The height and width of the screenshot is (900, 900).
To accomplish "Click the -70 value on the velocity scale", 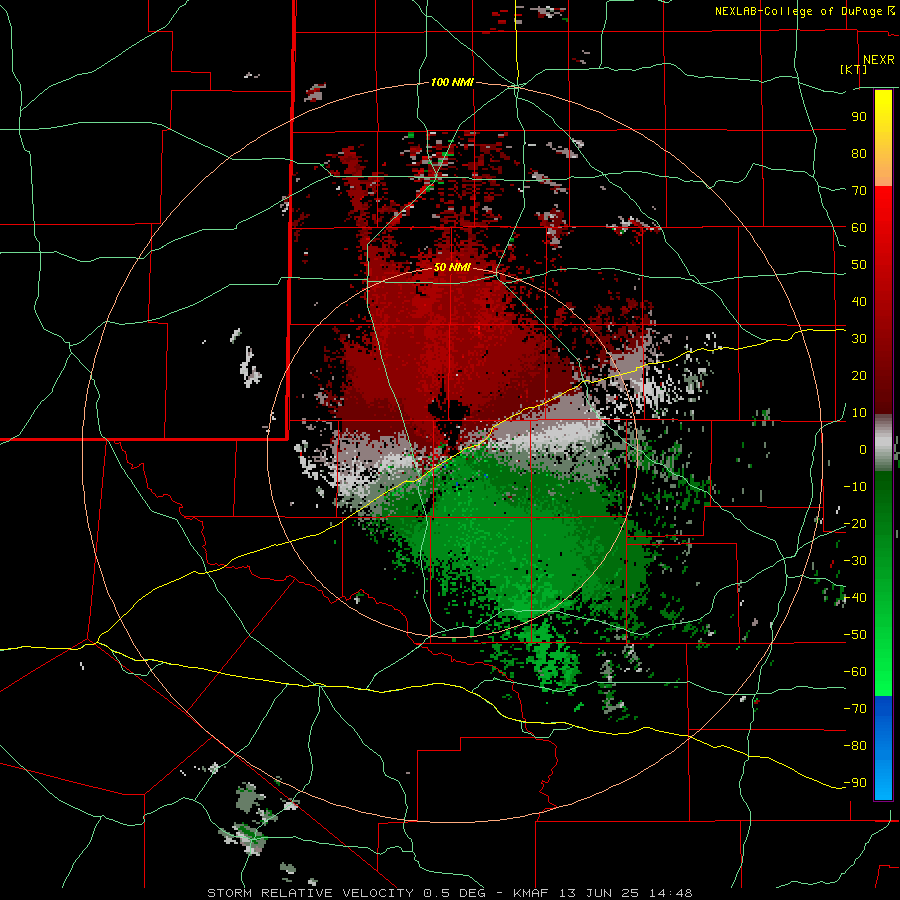I will 855,709.
